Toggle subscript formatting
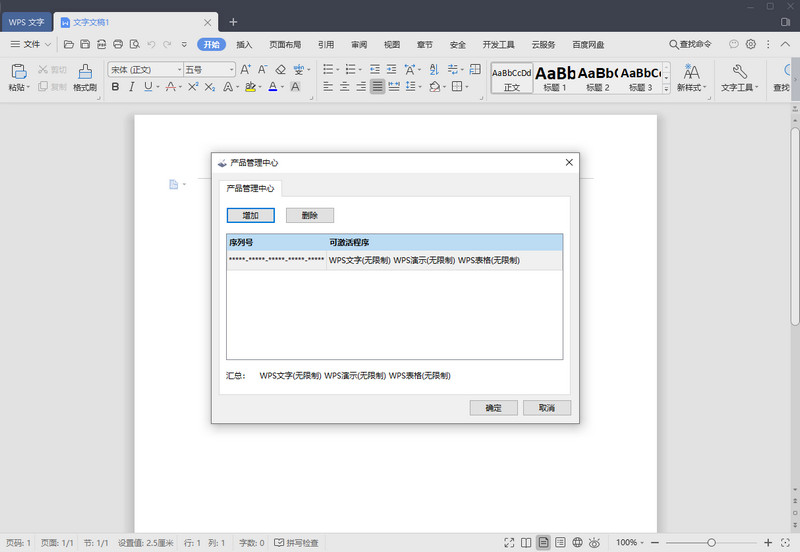Image resolution: width=800 pixels, height=552 pixels. pyautogui.click(x=210, y=87)
